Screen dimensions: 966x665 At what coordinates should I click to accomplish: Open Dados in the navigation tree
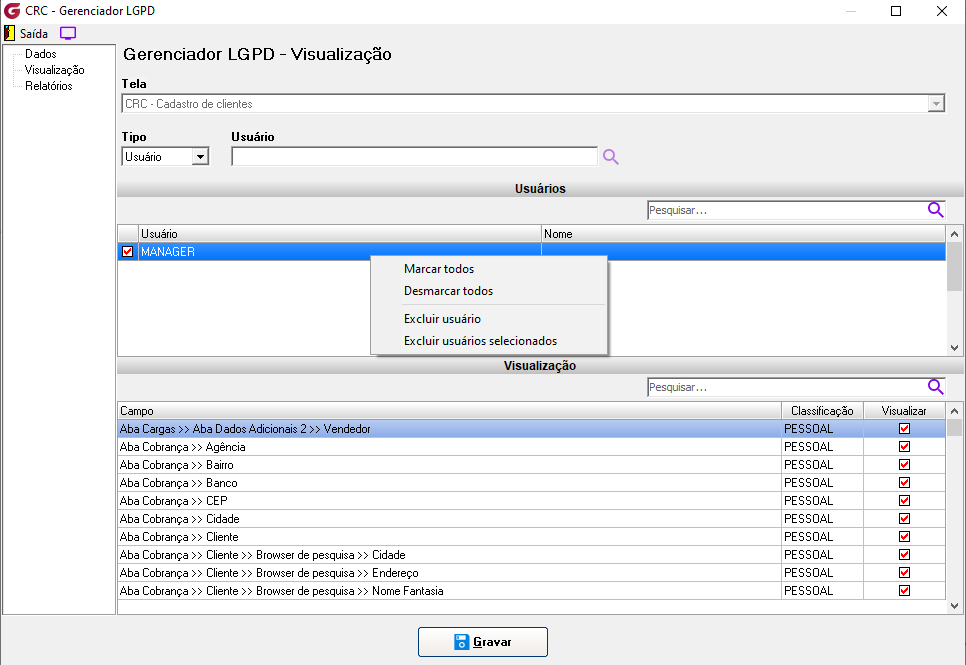(x=41, y=54)
